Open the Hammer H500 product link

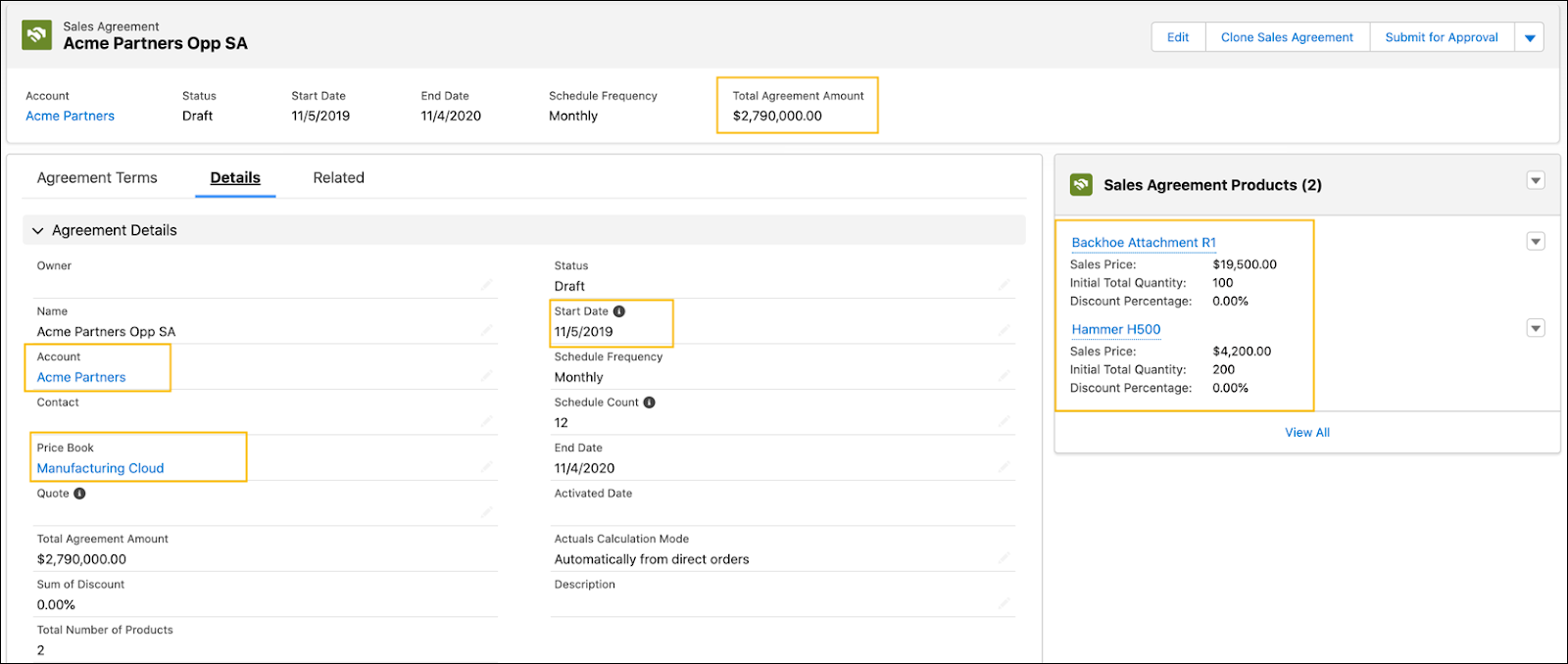[x=1116, y=330]
